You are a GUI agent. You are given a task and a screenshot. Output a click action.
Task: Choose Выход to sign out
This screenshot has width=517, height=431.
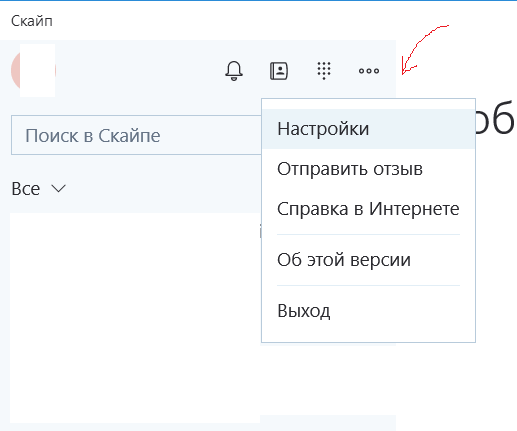368,311
